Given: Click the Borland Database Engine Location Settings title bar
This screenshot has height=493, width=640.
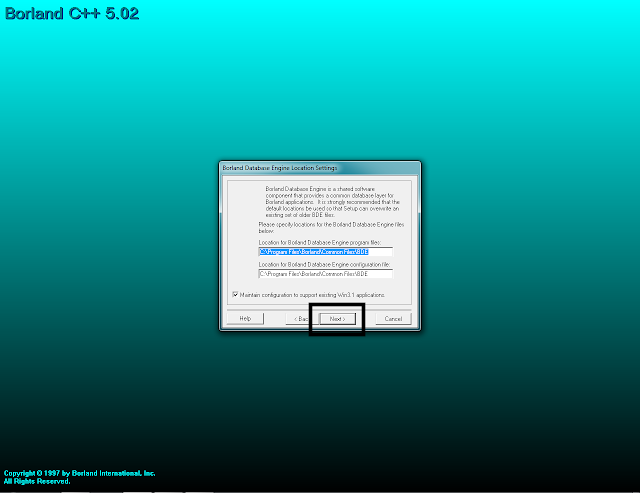Looking at the screenshot, I should tap(320, 168).
